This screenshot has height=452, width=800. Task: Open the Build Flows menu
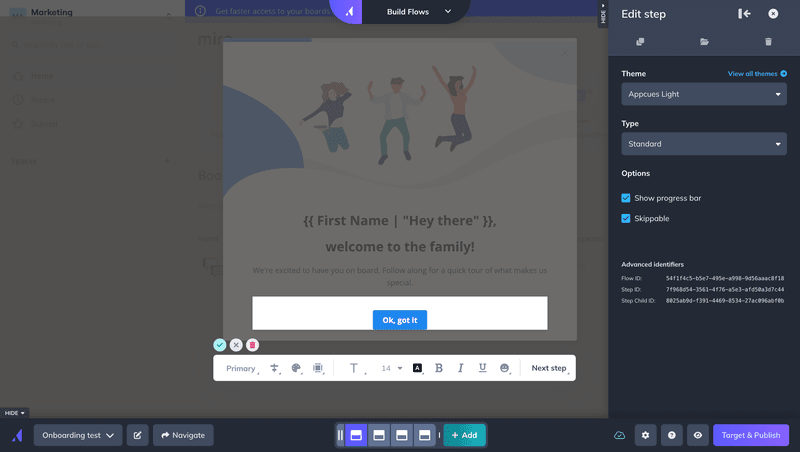(419, 12)
